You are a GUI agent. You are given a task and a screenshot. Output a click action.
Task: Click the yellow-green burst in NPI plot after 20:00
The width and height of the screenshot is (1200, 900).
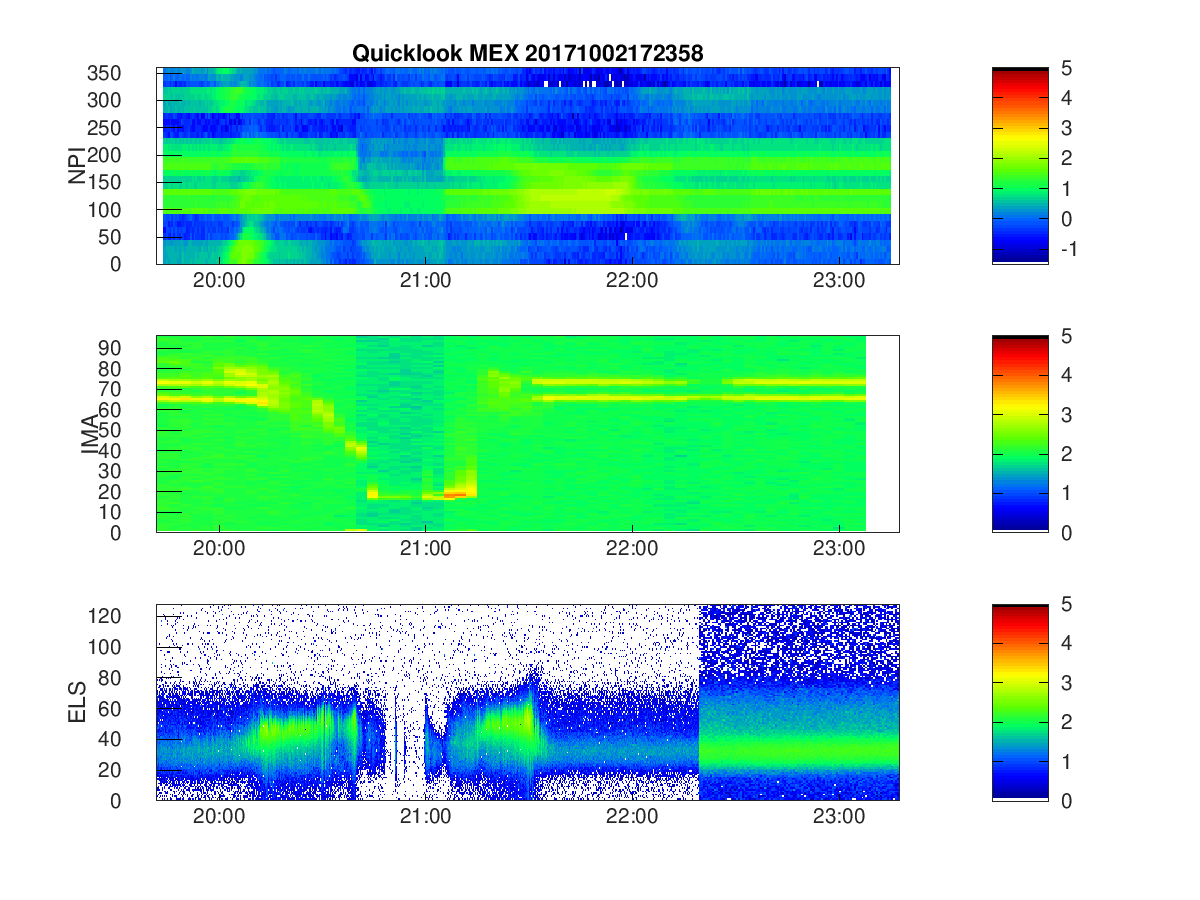244,246
